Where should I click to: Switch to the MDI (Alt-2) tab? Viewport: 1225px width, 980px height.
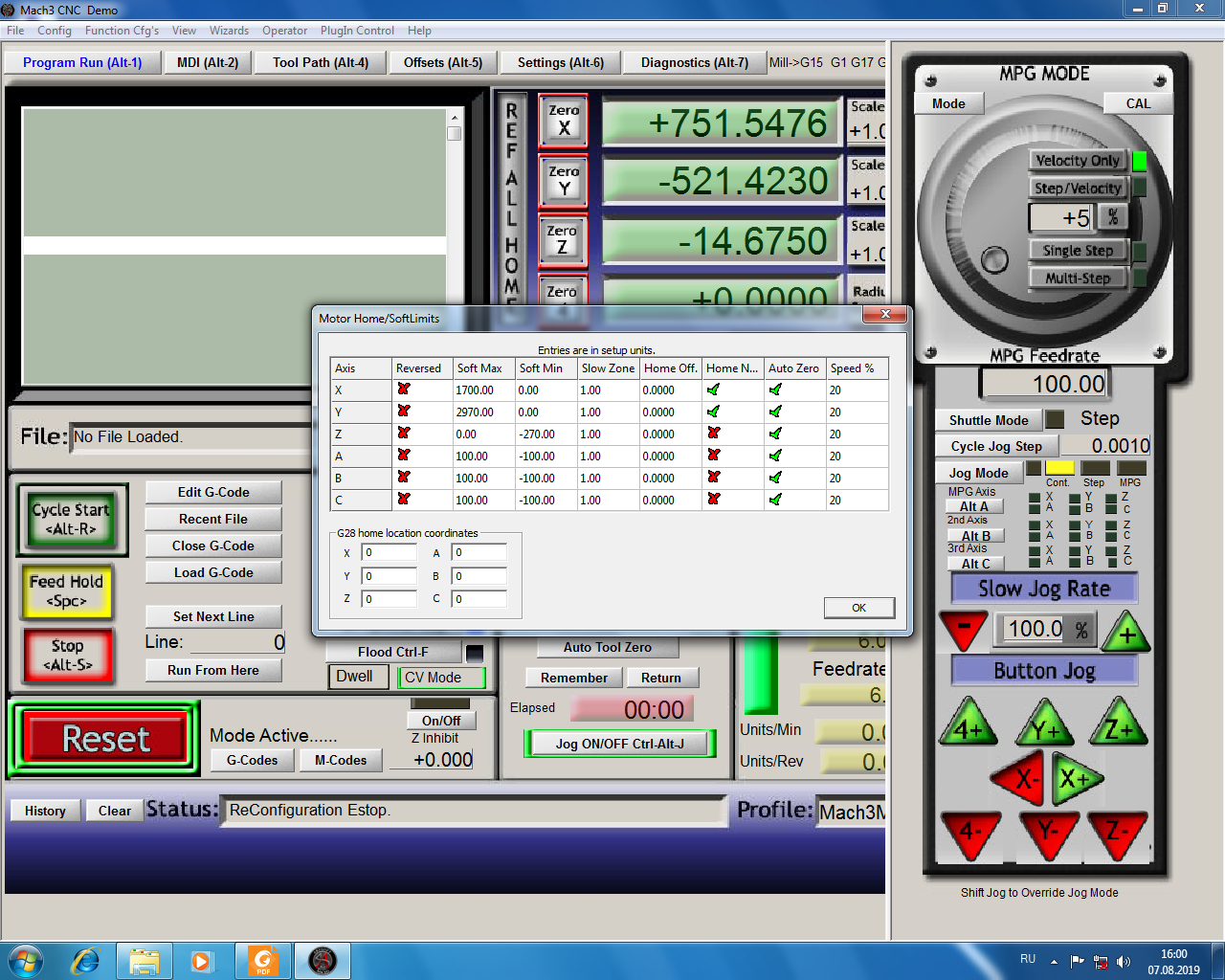(208, 62)
